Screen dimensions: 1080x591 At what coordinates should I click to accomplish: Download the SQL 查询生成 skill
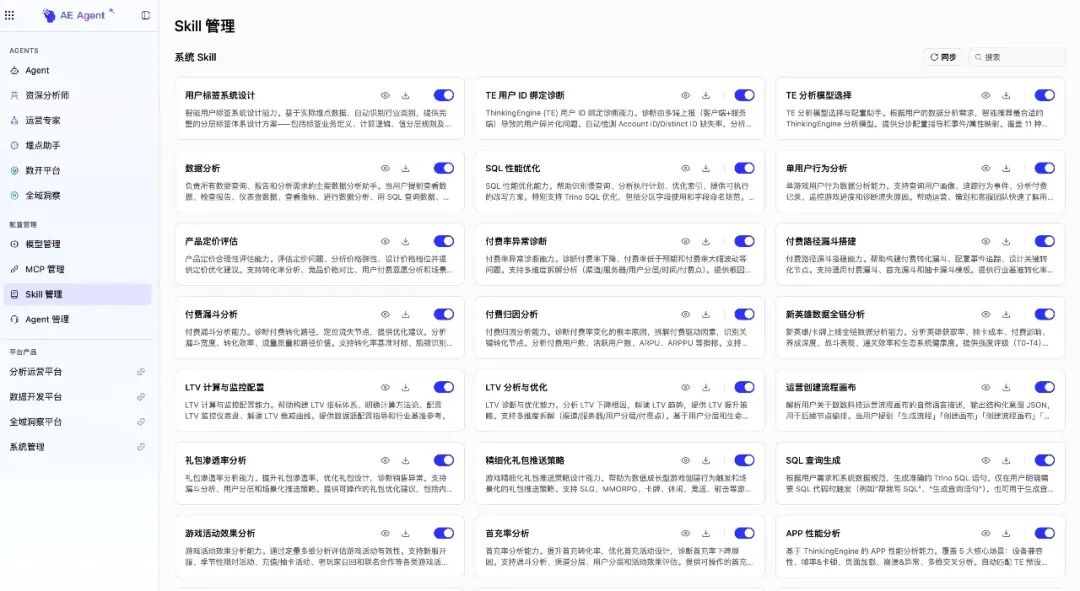point(1006,460)
